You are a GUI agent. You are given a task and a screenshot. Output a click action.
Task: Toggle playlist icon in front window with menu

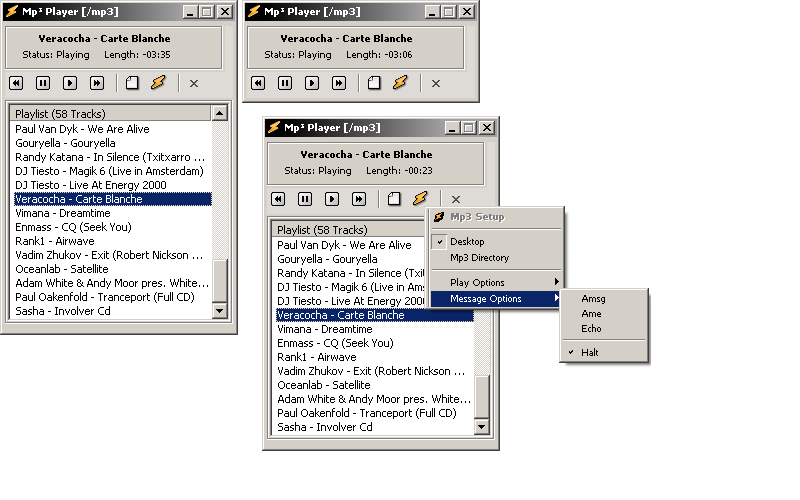(x=394, y=198)
